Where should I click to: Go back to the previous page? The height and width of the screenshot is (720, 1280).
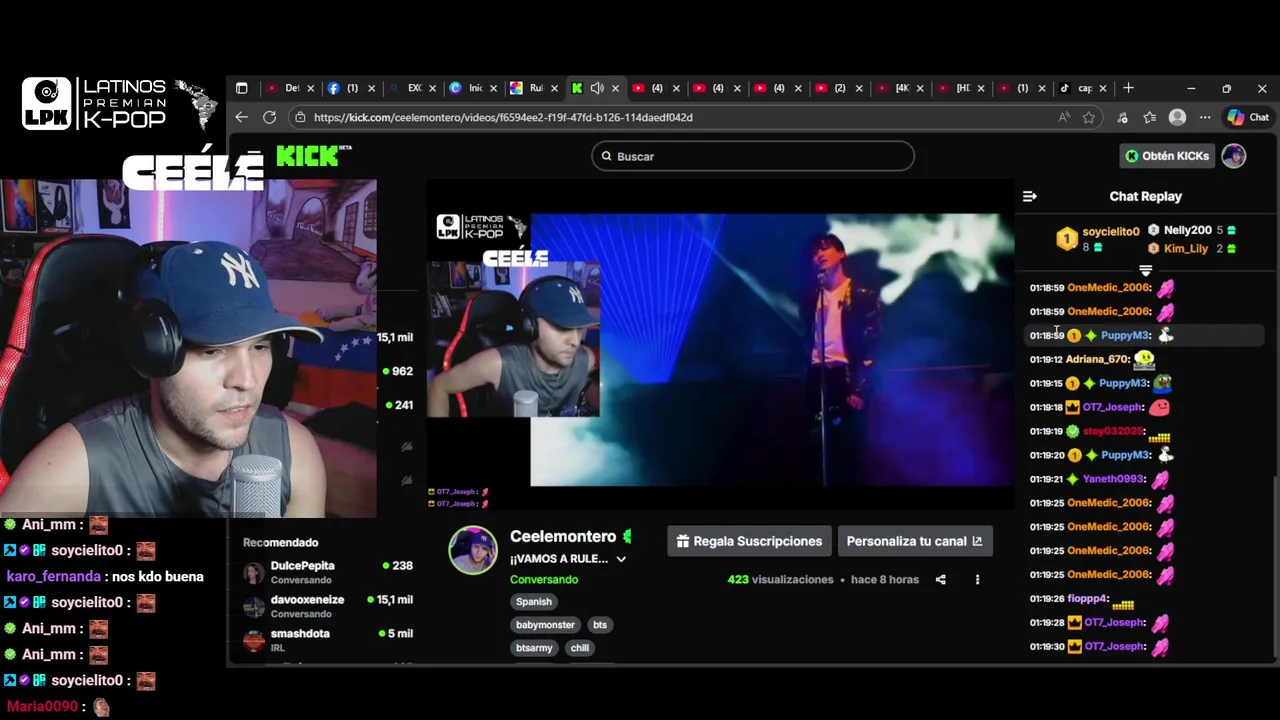[241, 117]
